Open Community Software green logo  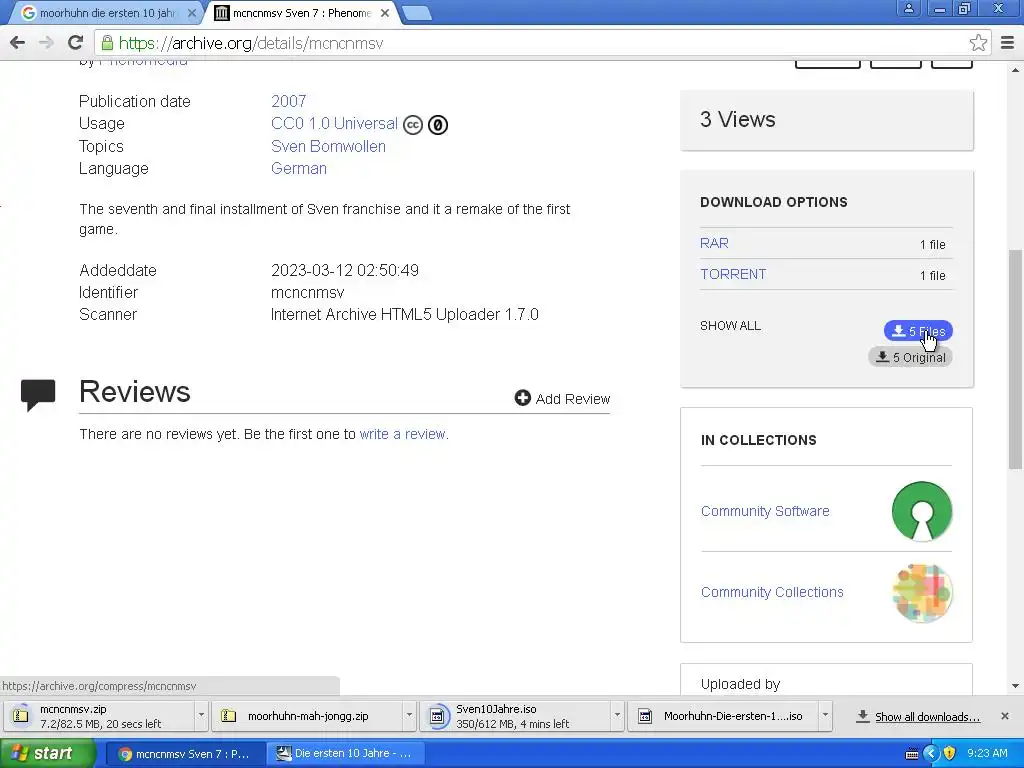(x=921, y=511)
